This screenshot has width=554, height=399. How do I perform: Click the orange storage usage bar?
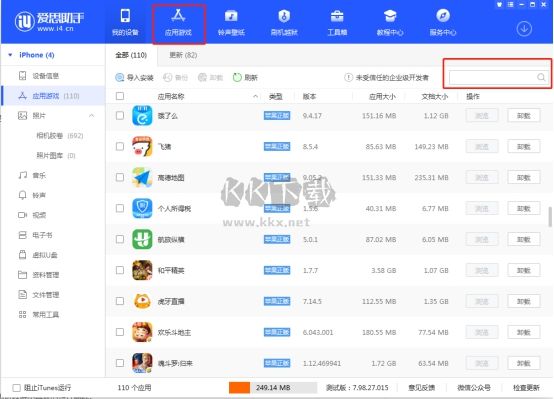click(x=239, y=388)
